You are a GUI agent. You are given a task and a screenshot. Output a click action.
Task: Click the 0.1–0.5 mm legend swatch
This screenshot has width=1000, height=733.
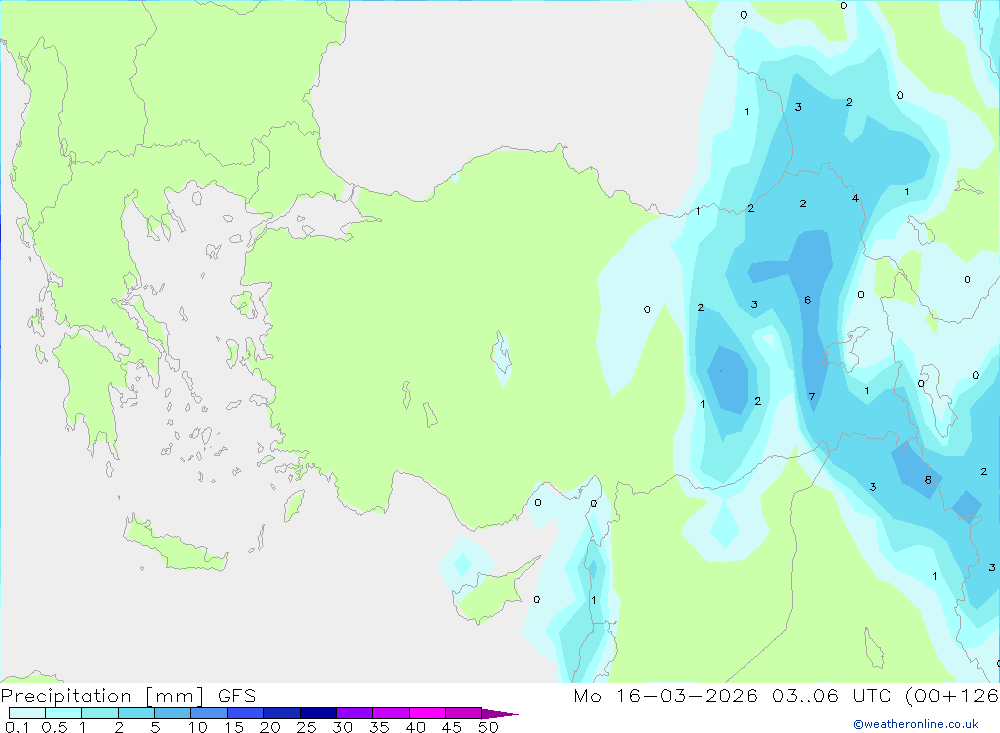pos(27,713)
